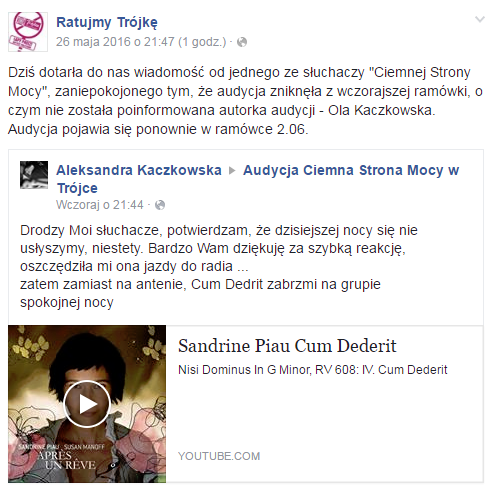Click the arrow between author and group name
The width and height of the screenshot is (491, 486).
232,171
